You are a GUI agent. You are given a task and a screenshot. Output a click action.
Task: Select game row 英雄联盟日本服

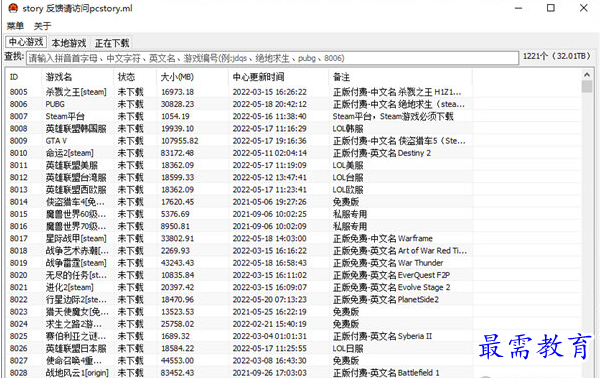pos(239,349)
